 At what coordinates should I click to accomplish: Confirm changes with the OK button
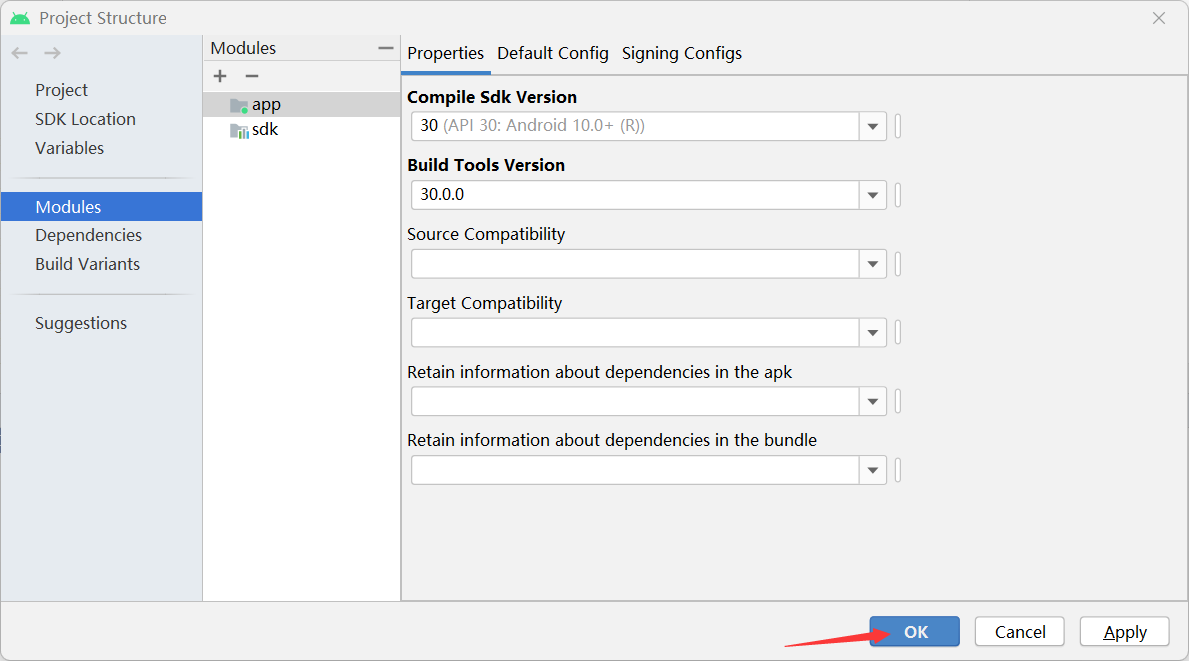pyautogui.click(x=914, y=631)
